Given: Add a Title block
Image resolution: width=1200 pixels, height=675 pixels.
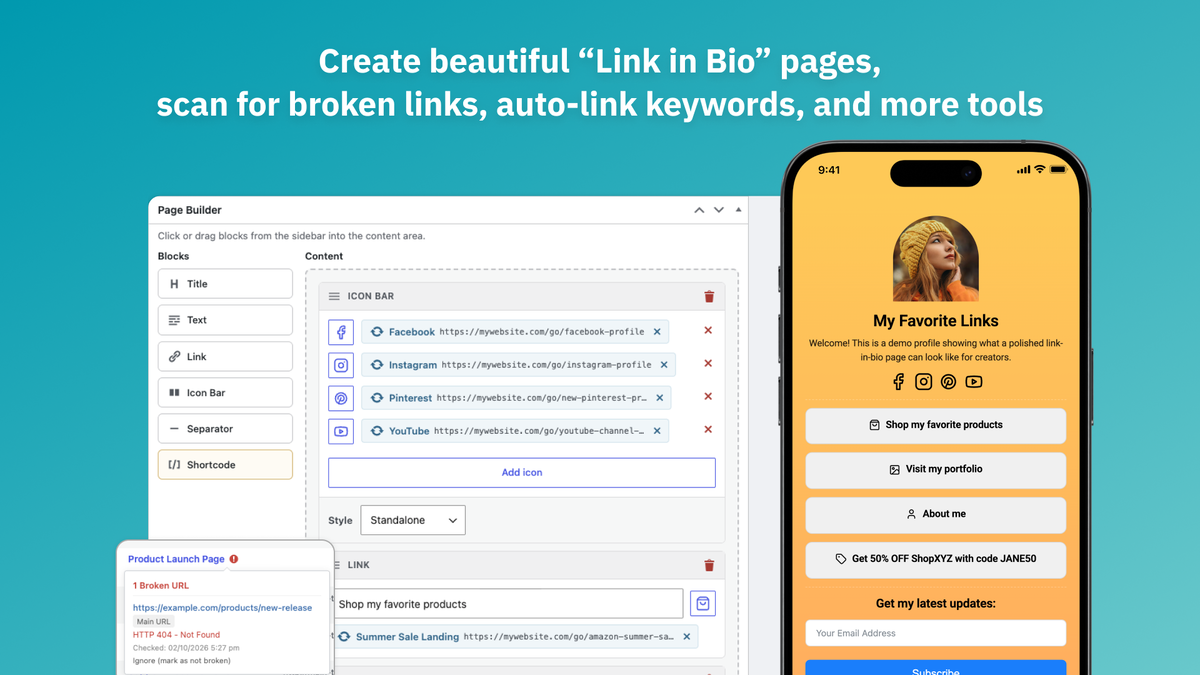Looking at the screenshot, I should pyautogui.click(x=225, y=284).
